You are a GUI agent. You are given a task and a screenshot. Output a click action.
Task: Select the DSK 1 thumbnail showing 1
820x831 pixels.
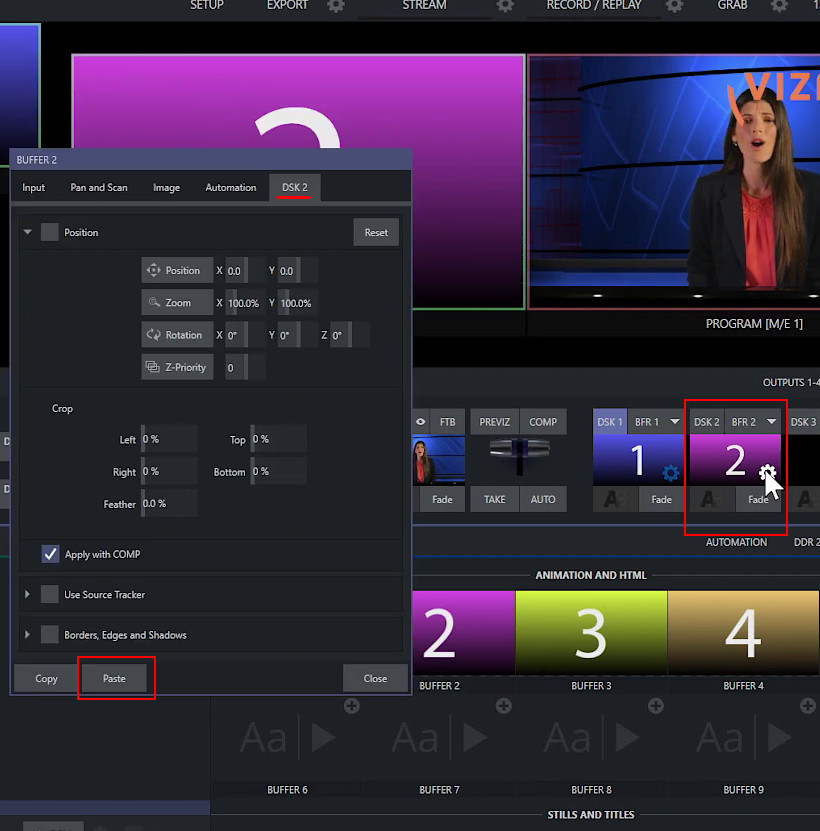click(x=638, y=459)
